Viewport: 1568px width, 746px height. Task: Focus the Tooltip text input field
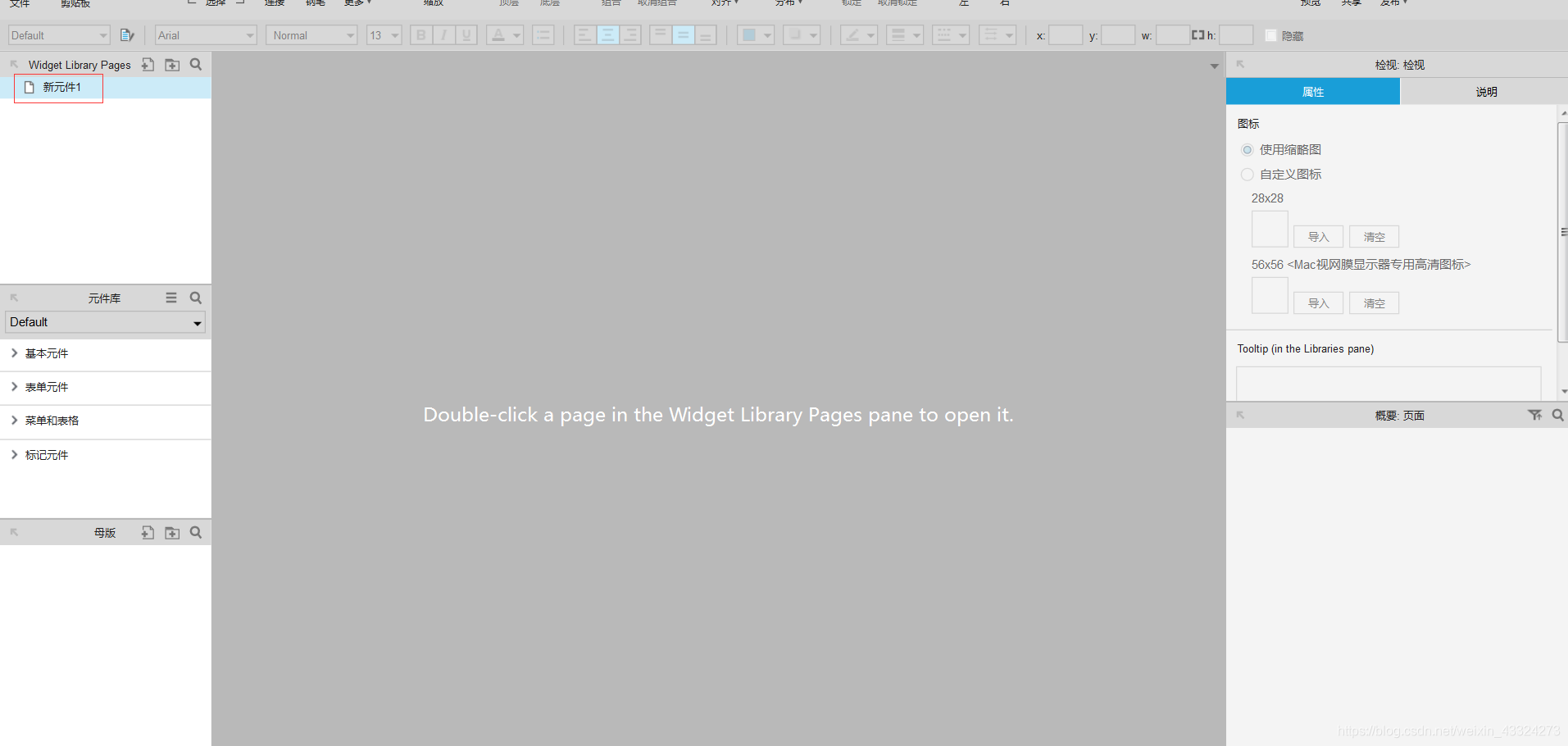[x=1388, y=383]
